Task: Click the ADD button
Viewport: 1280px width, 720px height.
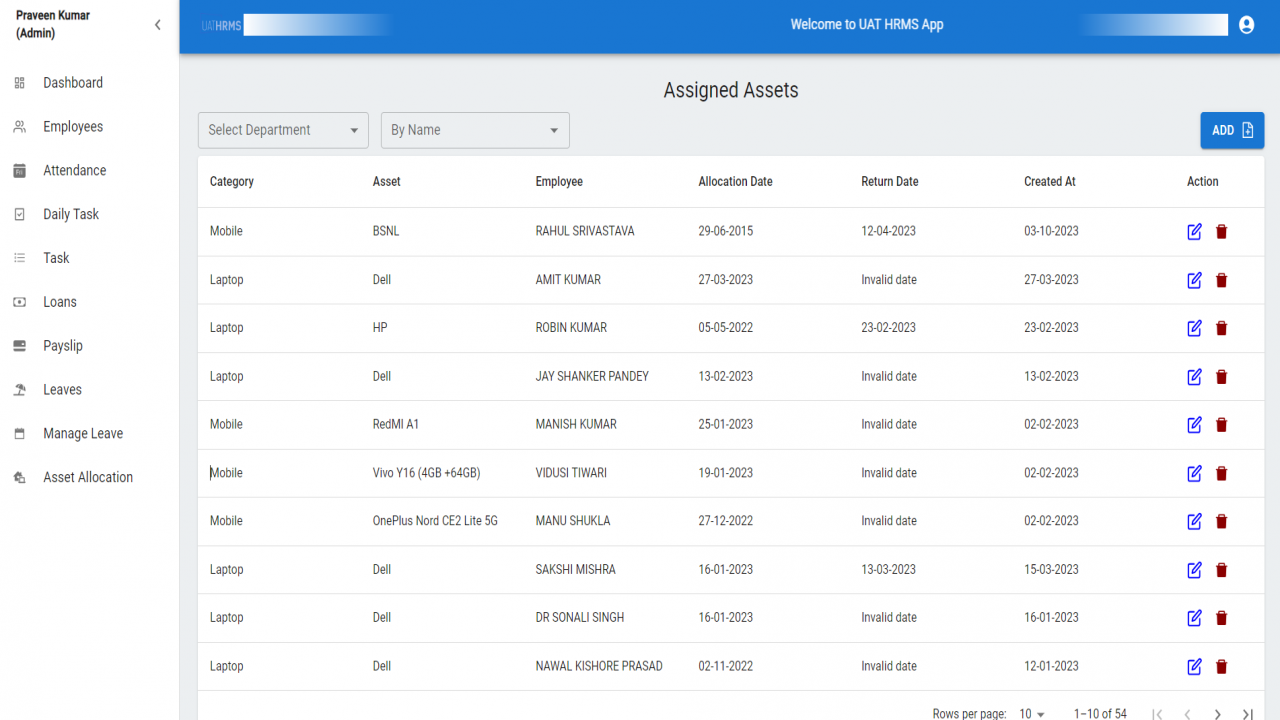Action: 1232,130
